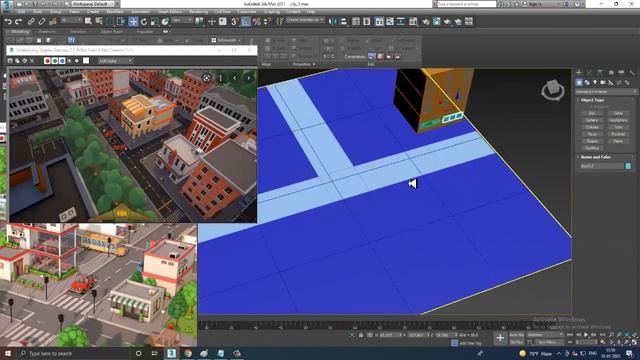Click the Teapot primitive button
This screenshot has width=640, height=360.
tap(592, 141)
